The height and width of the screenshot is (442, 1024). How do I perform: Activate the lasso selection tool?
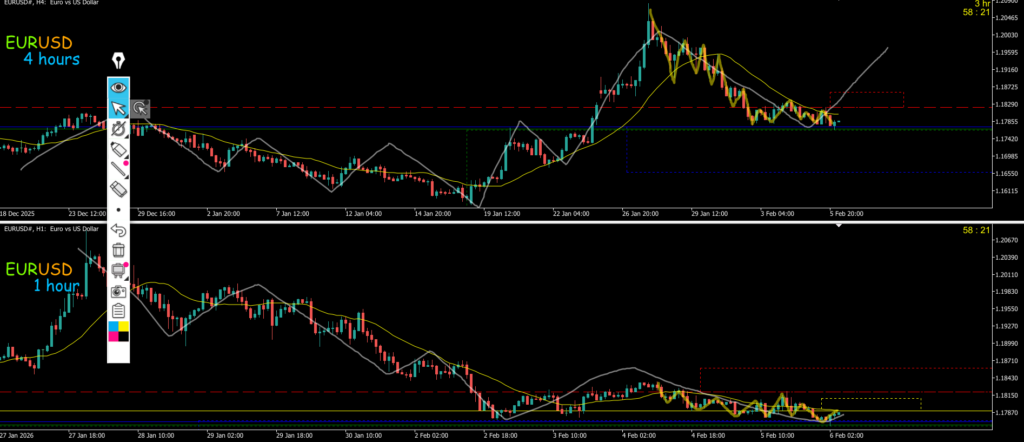click(140, 108)
